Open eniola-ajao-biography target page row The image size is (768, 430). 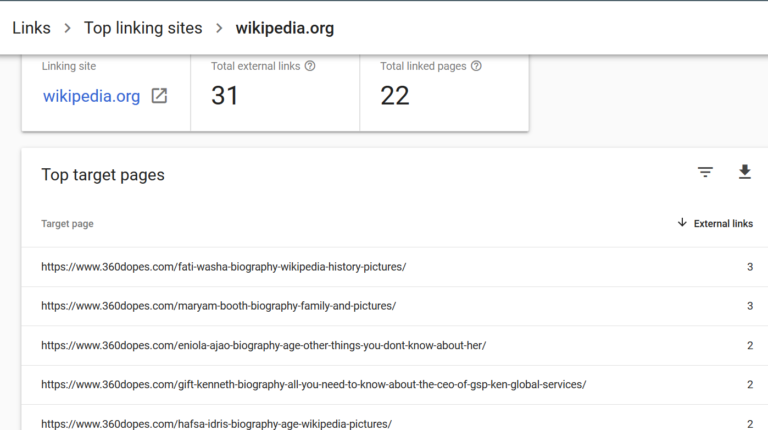395,345
